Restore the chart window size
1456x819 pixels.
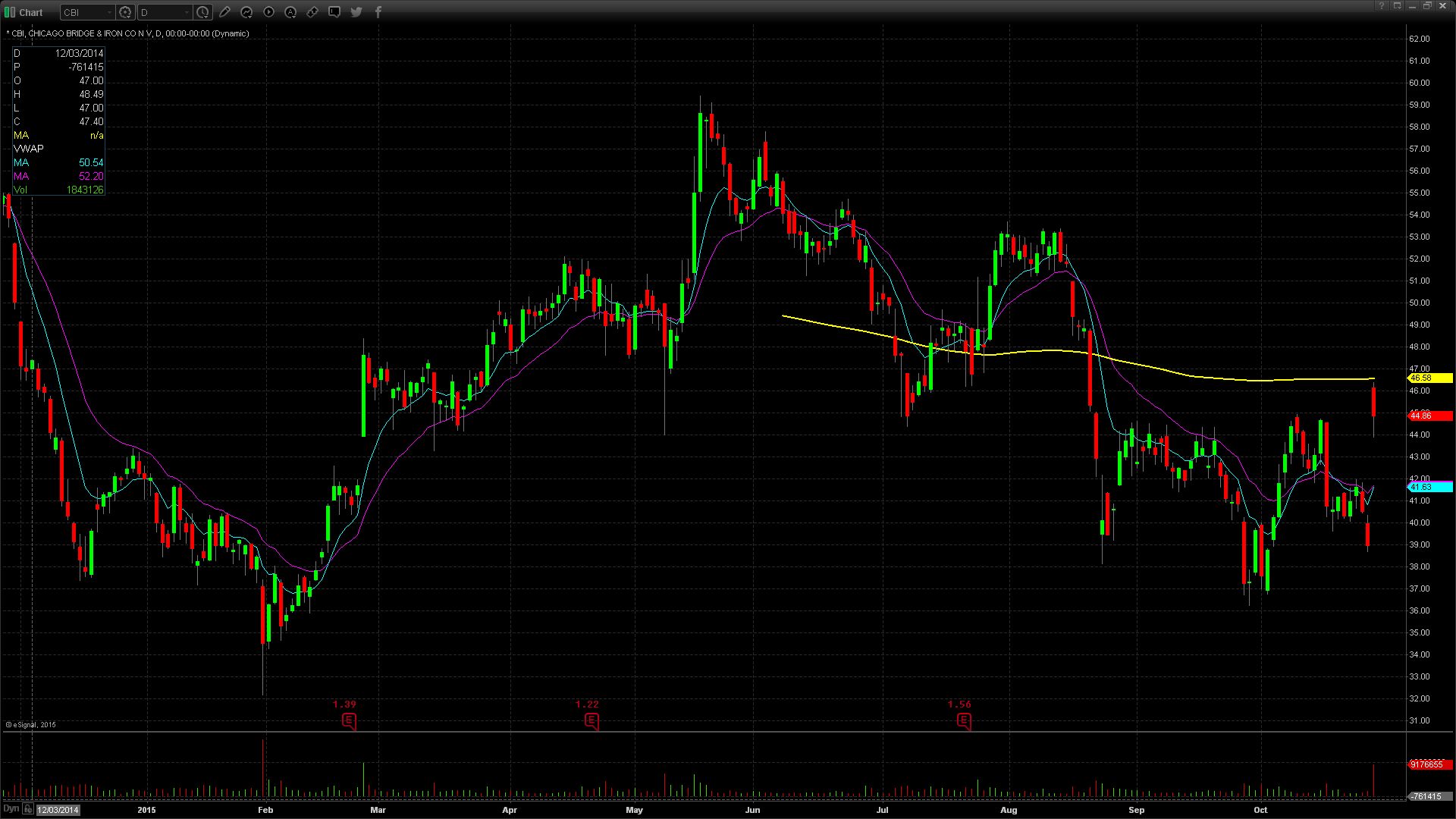(x=1427, y=6)
